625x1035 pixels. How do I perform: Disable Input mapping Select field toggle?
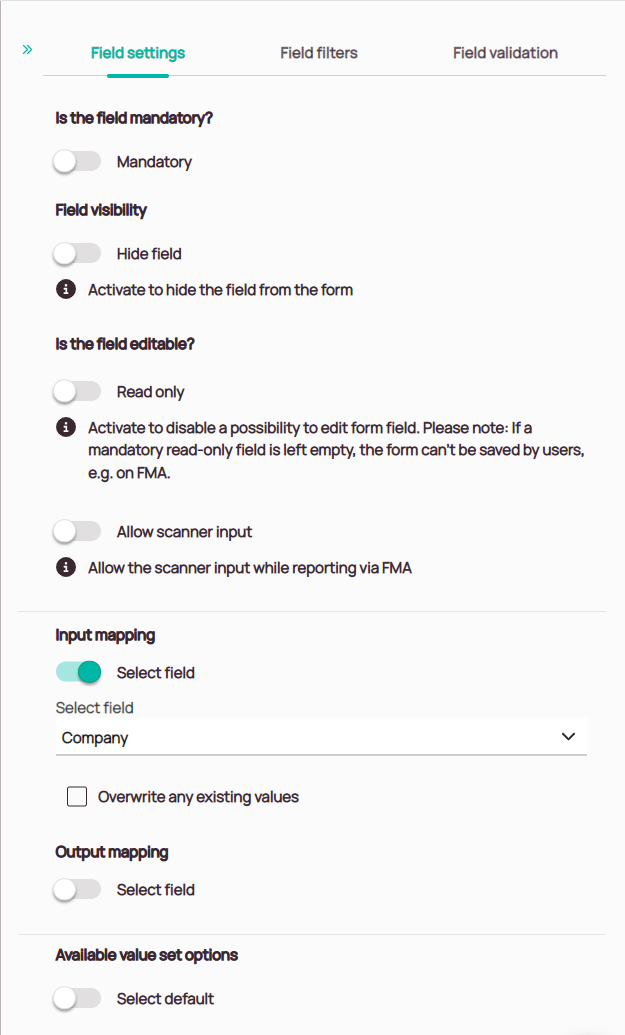pos(78,673)
